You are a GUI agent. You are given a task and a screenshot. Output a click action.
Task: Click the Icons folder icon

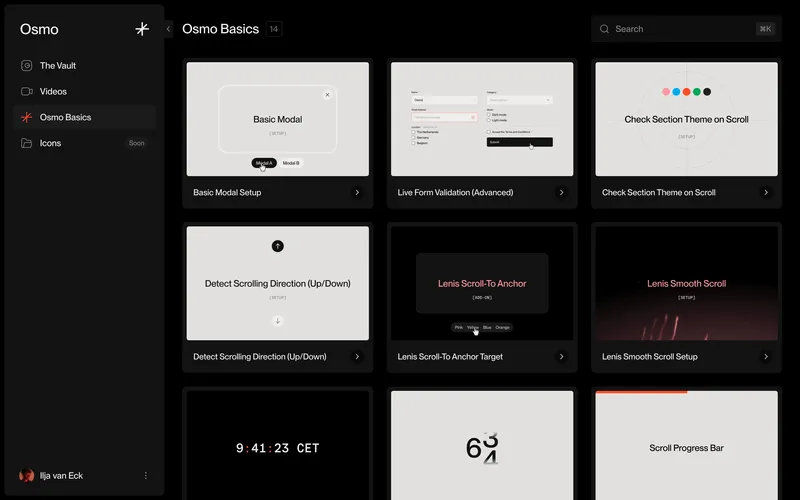click(27, 143)
